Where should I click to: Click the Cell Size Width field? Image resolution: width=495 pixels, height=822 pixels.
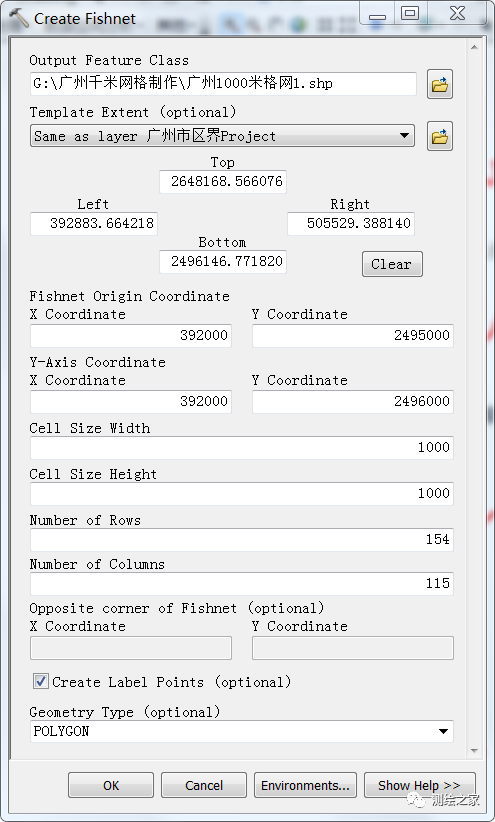coord(242,448)
